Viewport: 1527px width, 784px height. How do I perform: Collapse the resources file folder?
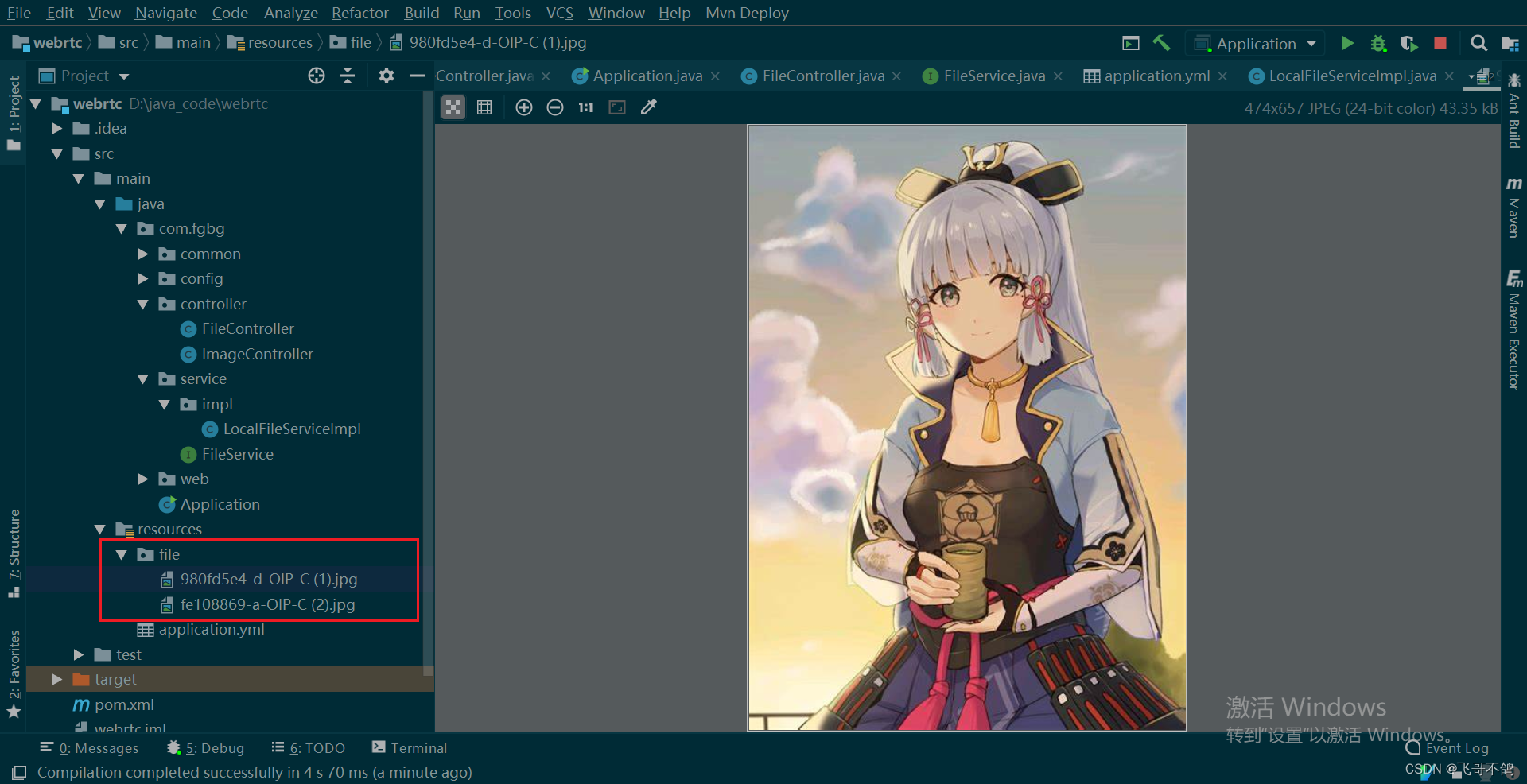(122, 554)
